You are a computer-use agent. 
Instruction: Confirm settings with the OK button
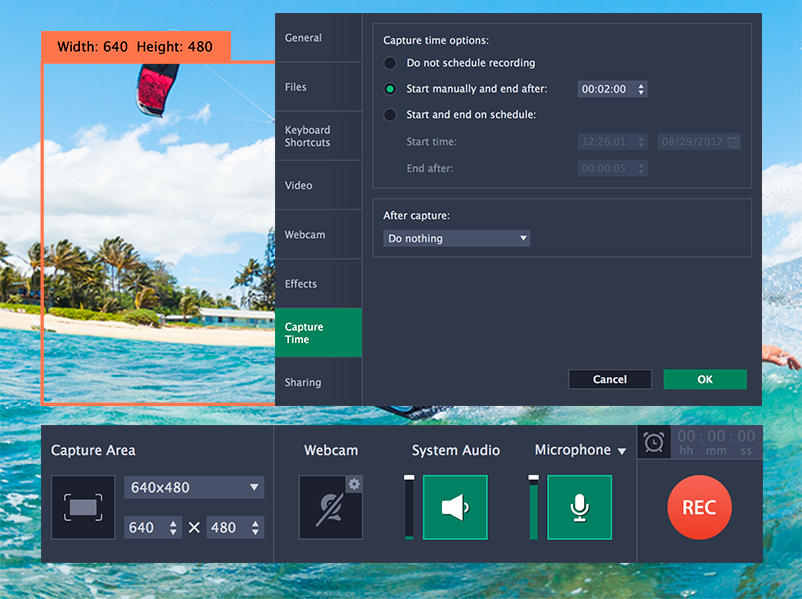705,379
